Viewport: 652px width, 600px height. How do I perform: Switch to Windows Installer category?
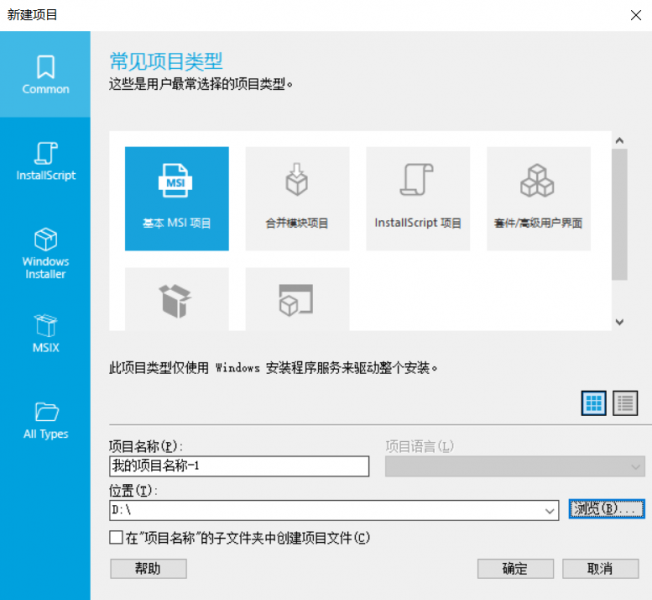click(45, 253)
